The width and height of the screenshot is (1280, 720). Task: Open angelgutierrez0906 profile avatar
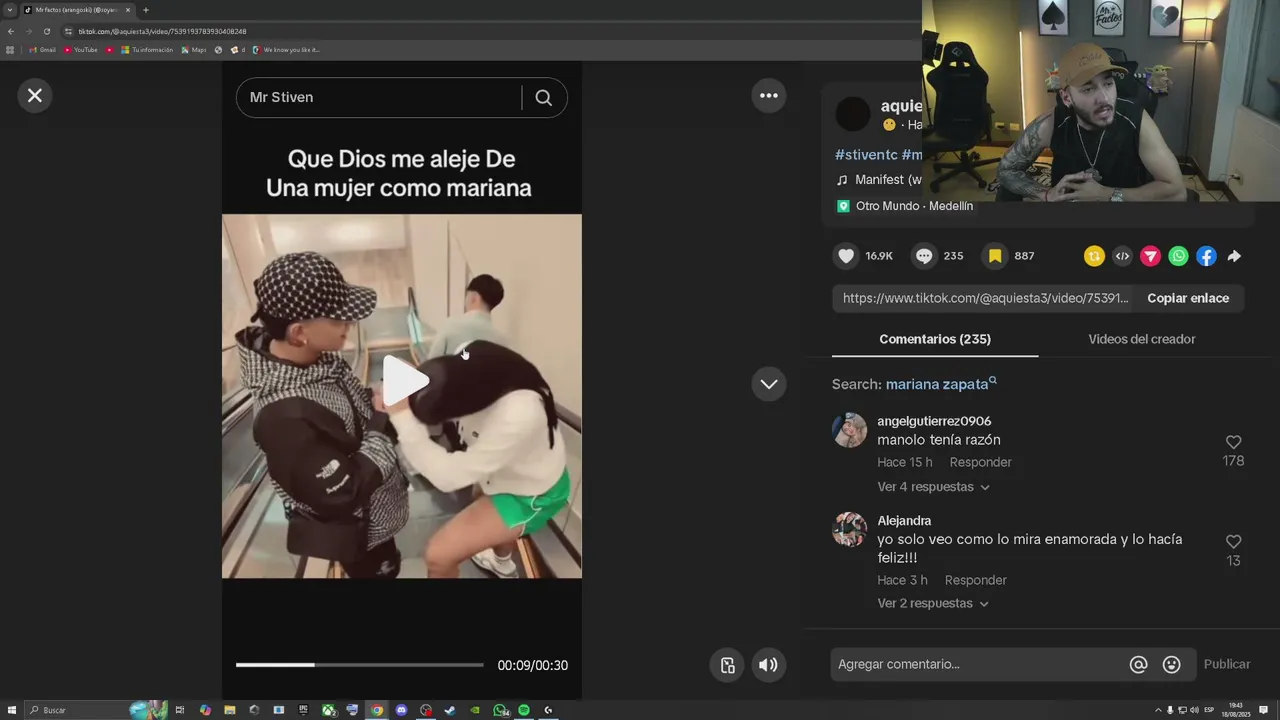coord(850,430)
